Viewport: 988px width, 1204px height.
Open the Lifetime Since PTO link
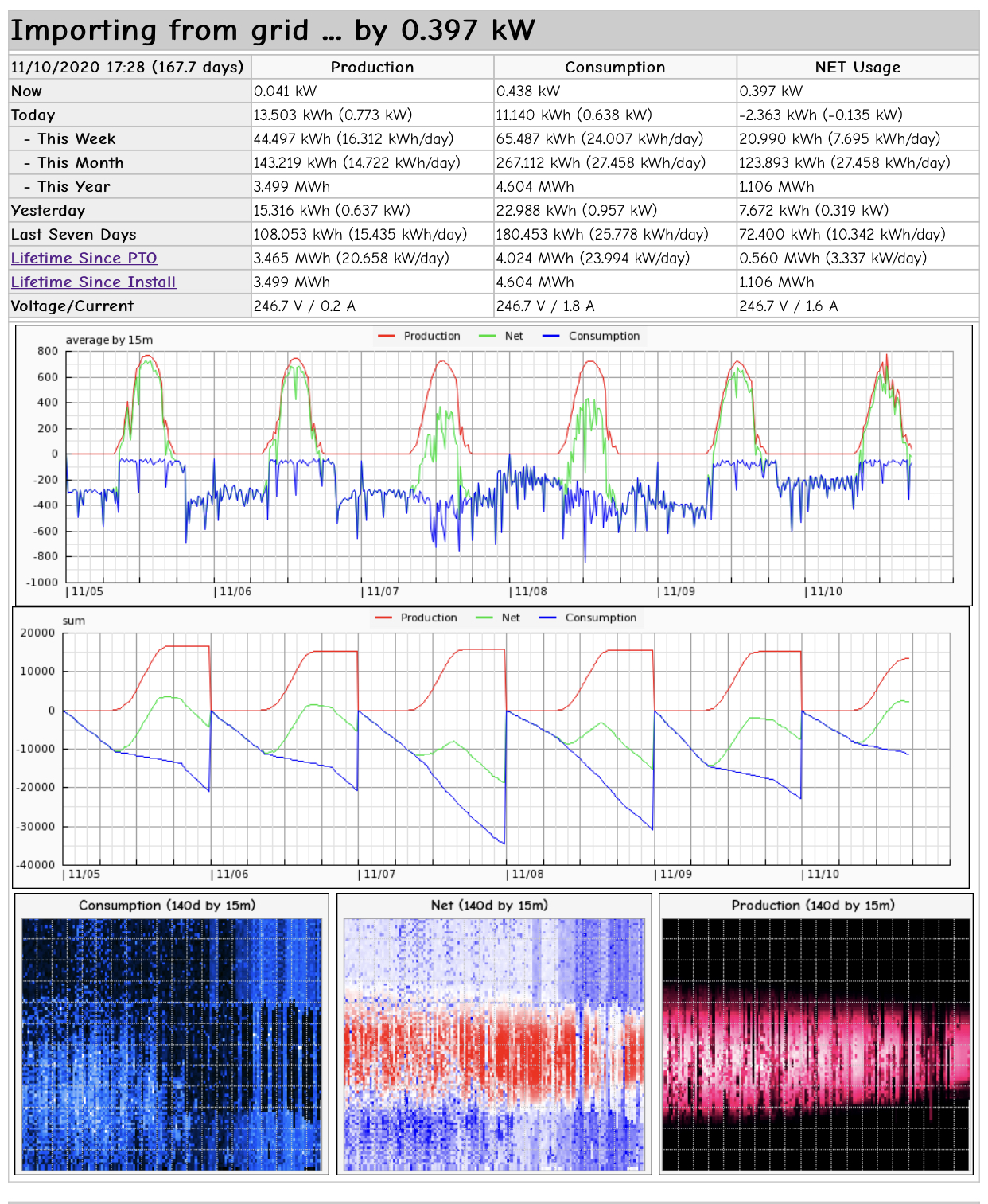coord(84,259)
